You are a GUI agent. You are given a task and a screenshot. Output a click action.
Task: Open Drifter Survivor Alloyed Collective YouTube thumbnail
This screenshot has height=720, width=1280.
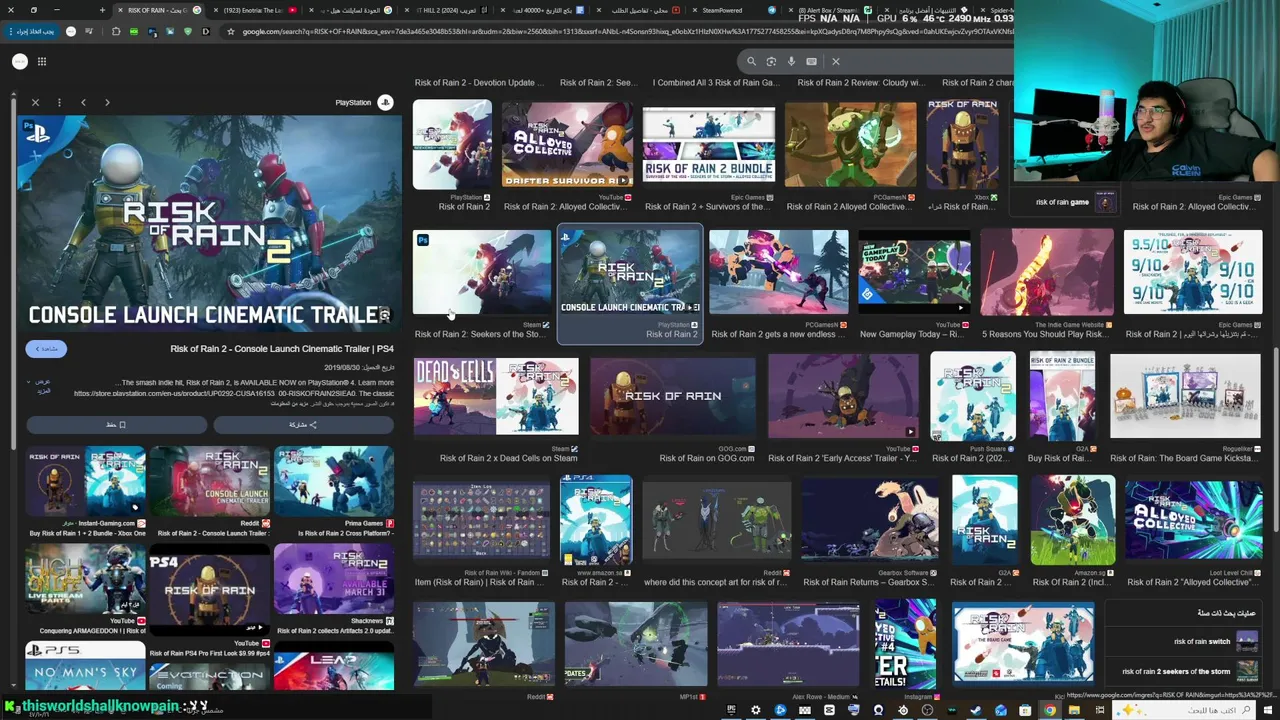567,143
